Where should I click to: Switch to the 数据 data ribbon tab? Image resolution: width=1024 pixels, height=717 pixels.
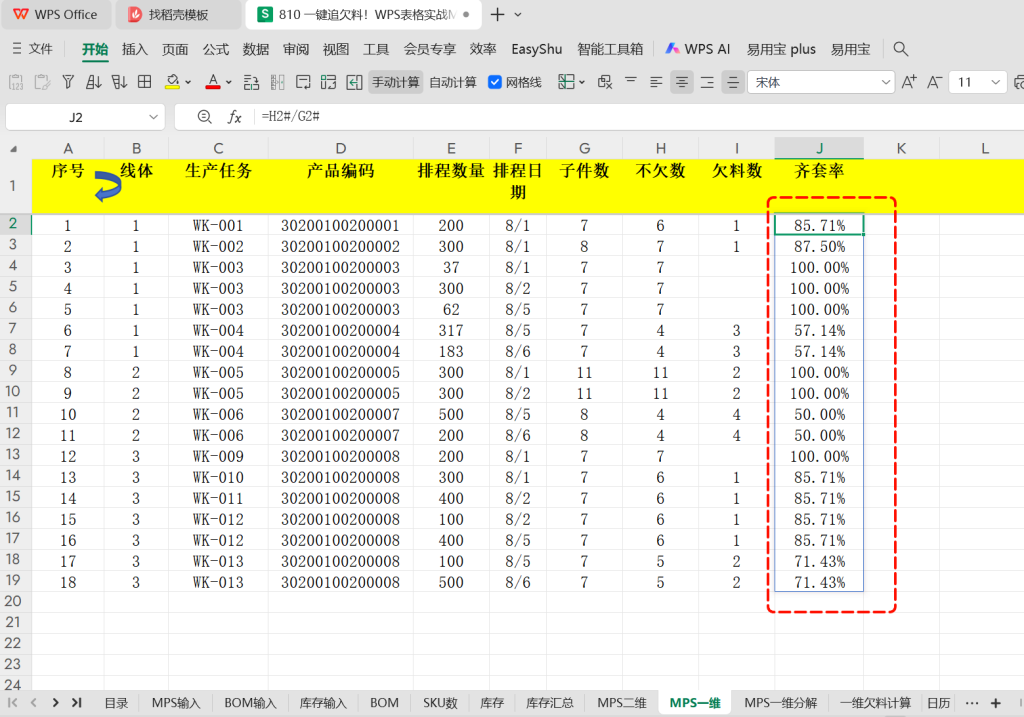point(256,49)
